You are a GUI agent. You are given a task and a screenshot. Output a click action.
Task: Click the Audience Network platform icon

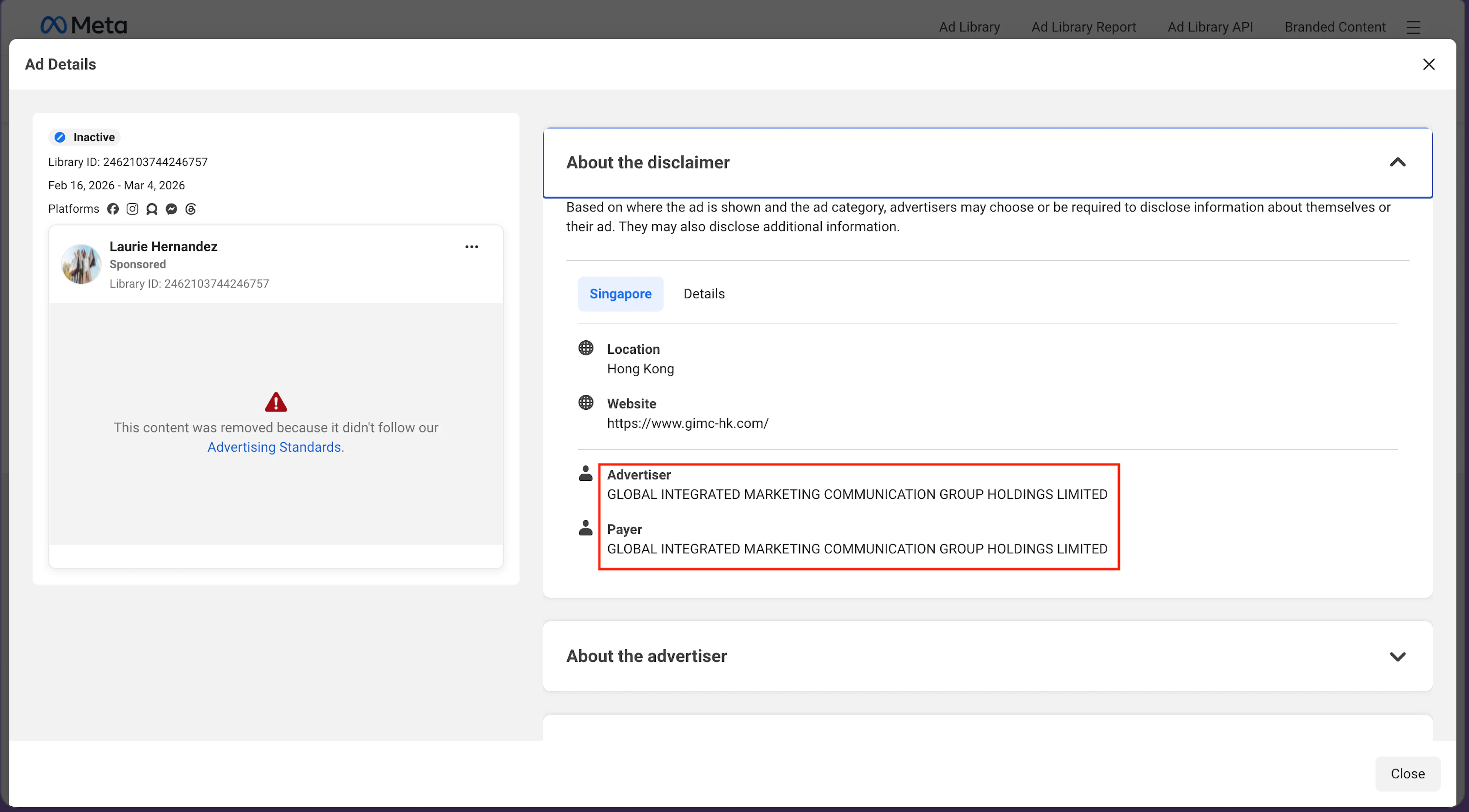click(x=152, y=209)
